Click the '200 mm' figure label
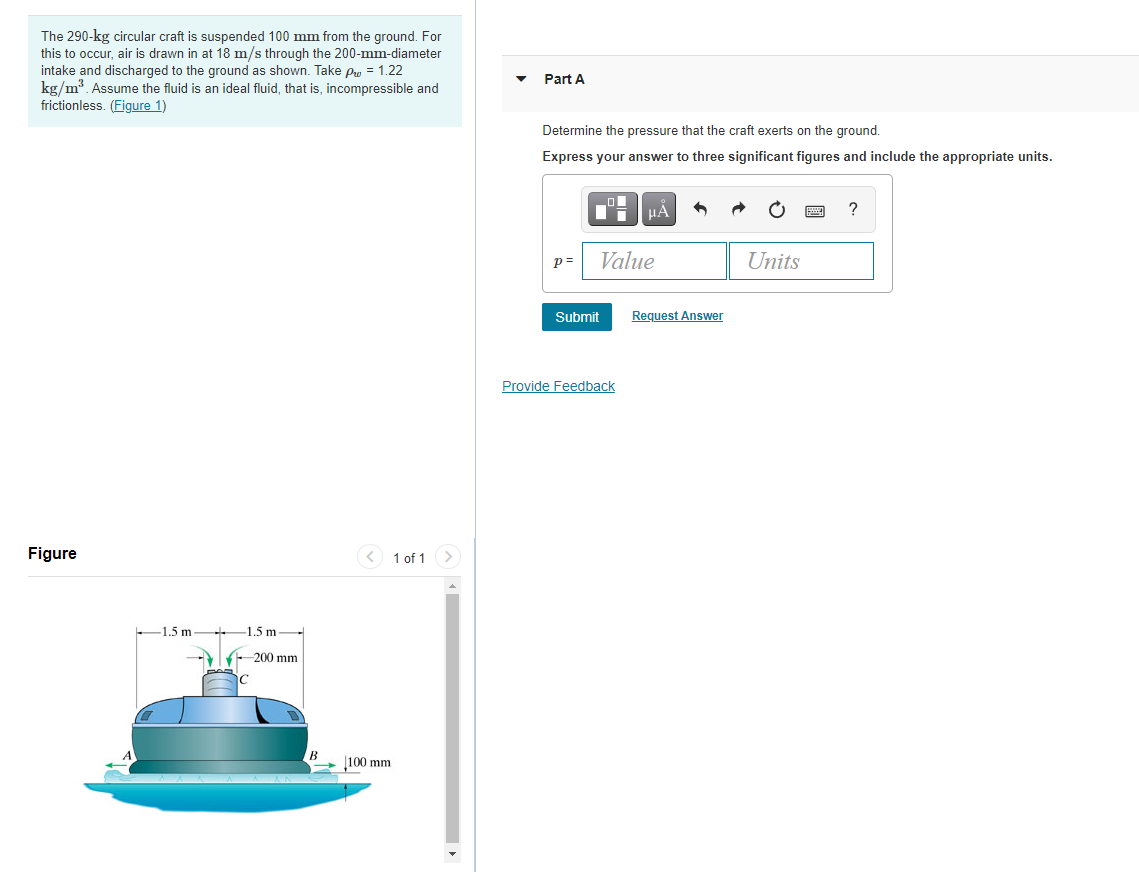The image size is (1139, 872). point(275,658)
